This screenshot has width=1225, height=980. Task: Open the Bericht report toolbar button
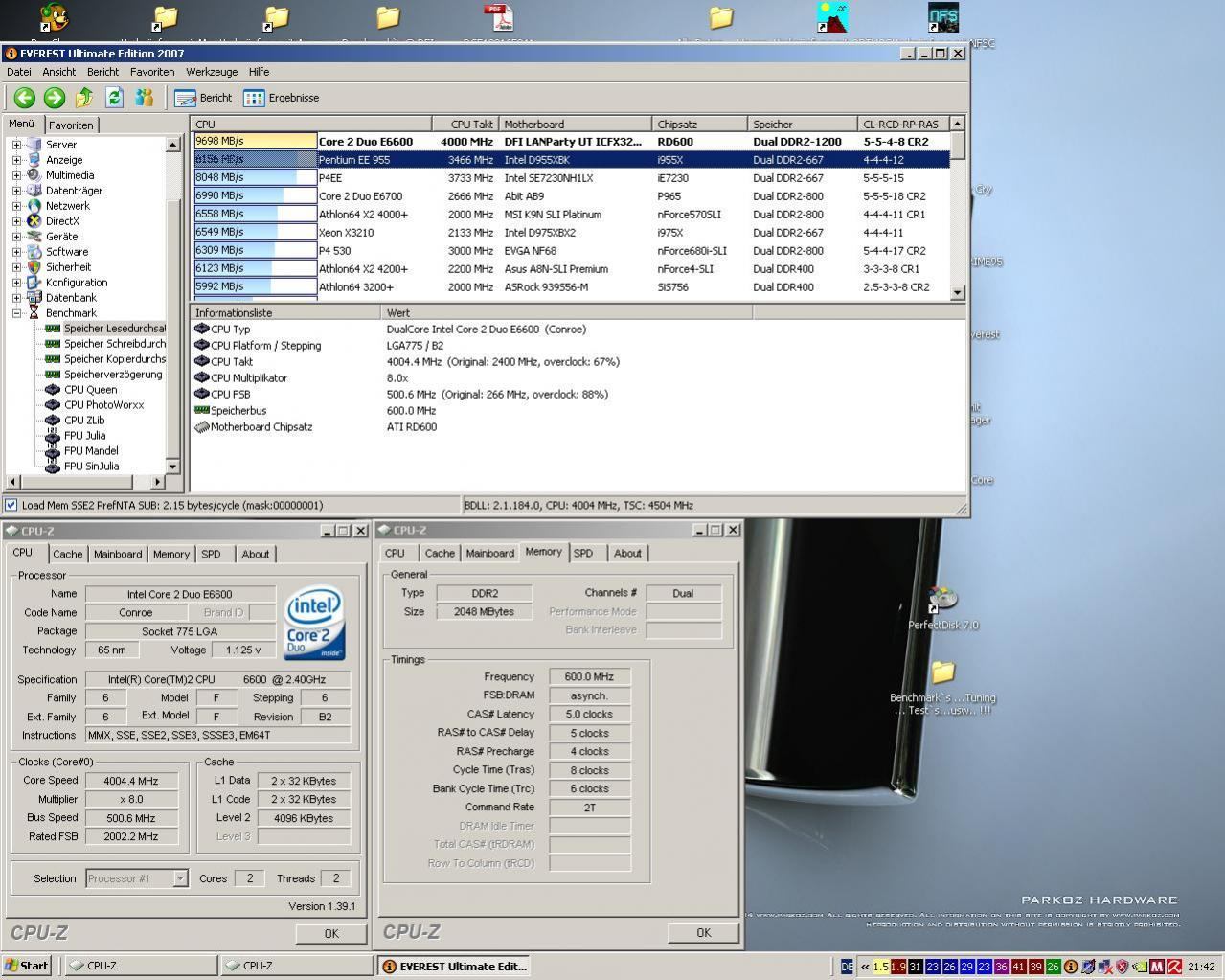(203, 98)
